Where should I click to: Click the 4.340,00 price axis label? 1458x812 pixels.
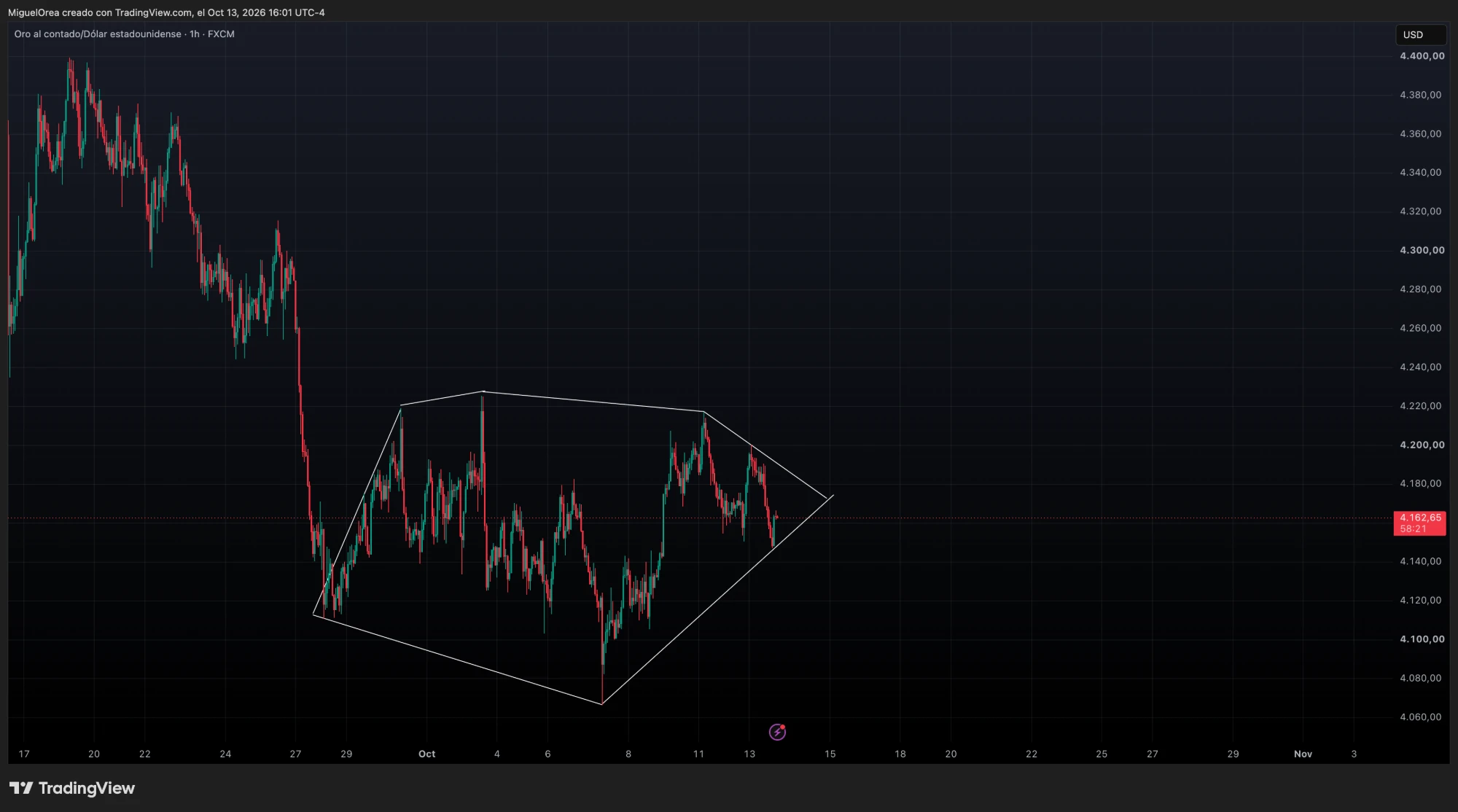point(1420,173)
